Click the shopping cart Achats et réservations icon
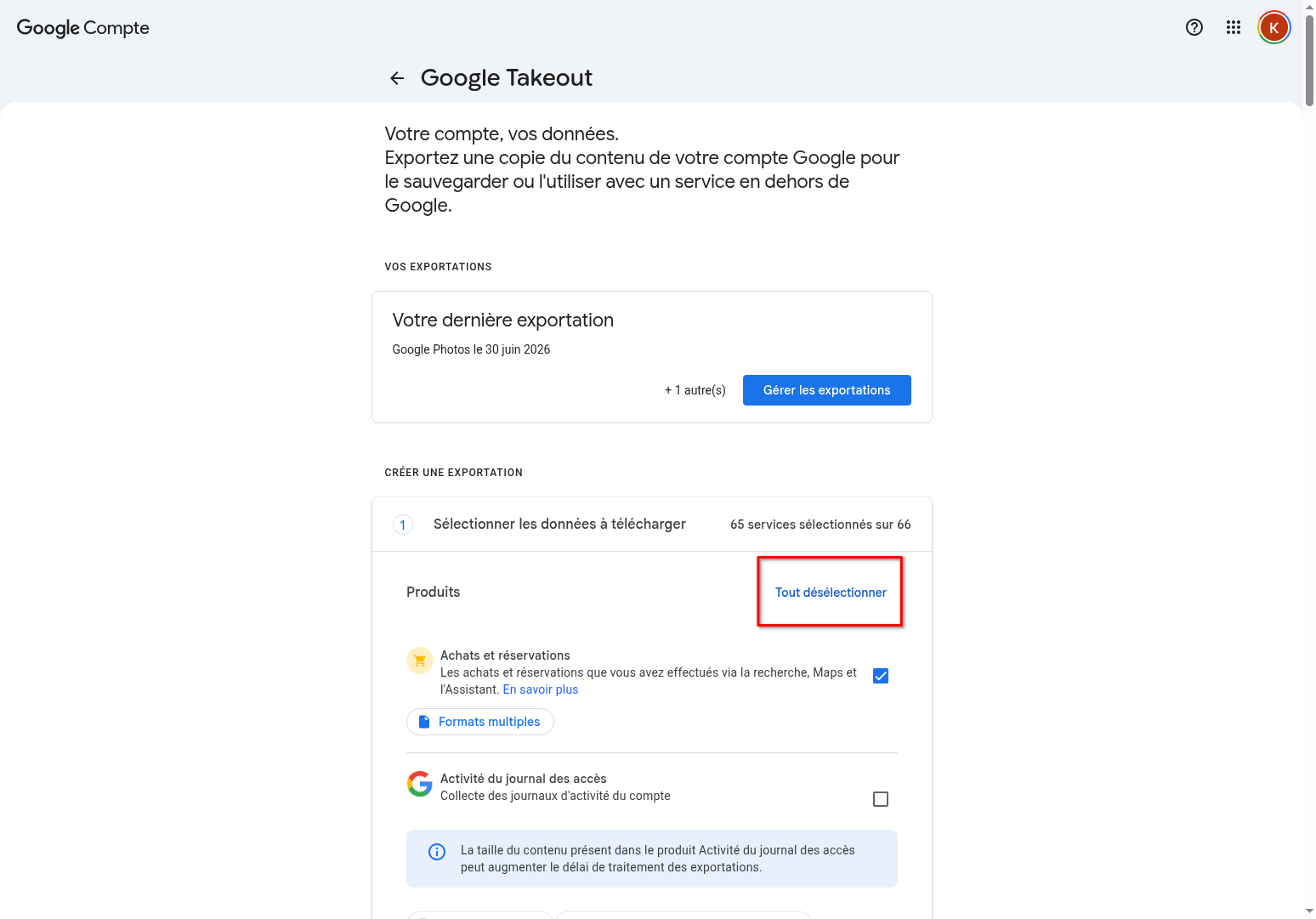This screenshot has height=919, width=1316. click(420, 661)
